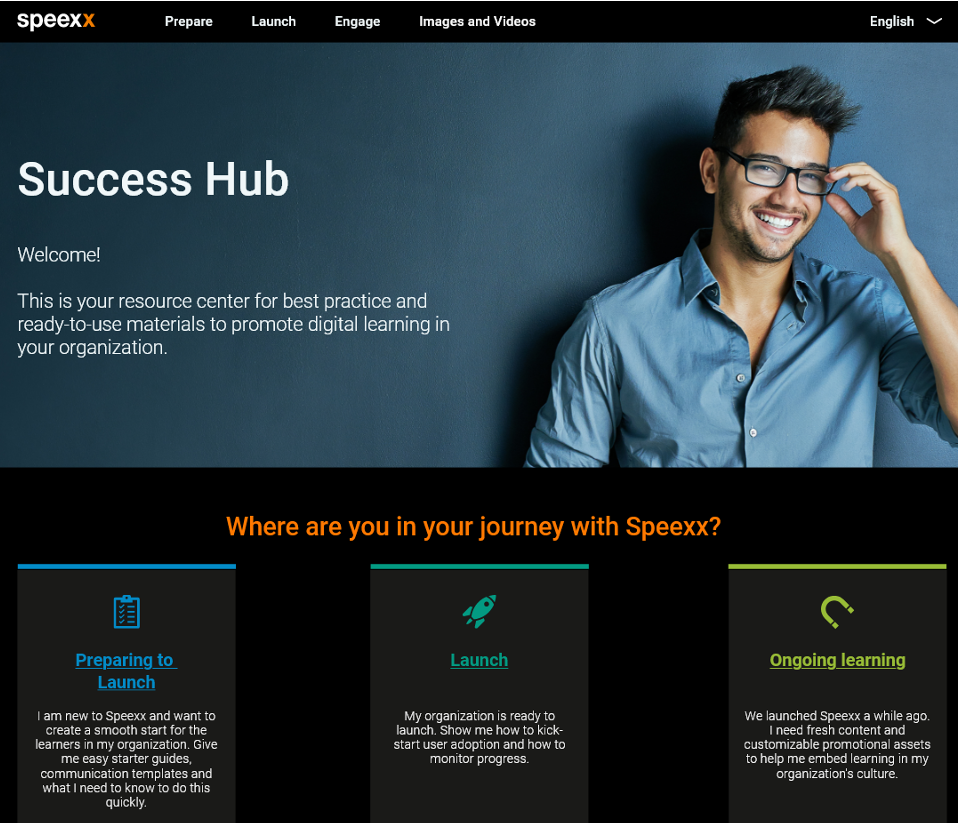The image size is (958, 824).
Task: Click the Speexx logo
Action: [56, 21]
